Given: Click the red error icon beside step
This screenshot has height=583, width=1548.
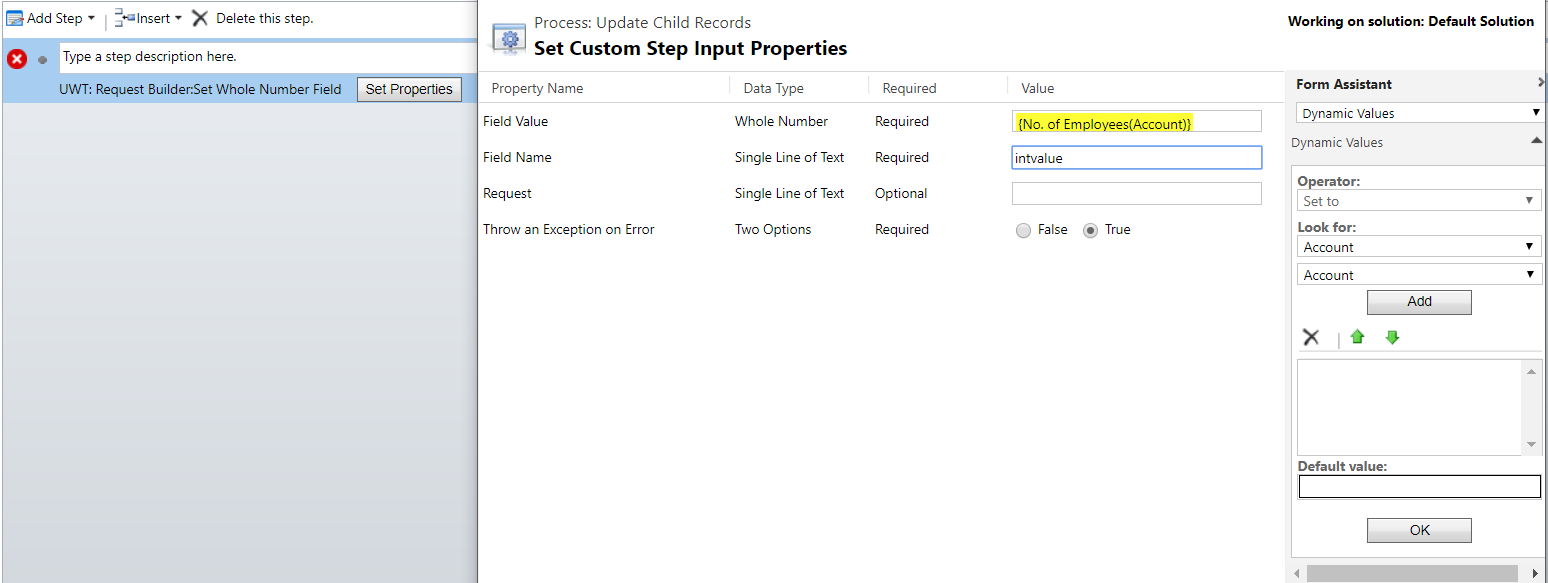Looking at the screenshot, I should (x=17, y=59).
